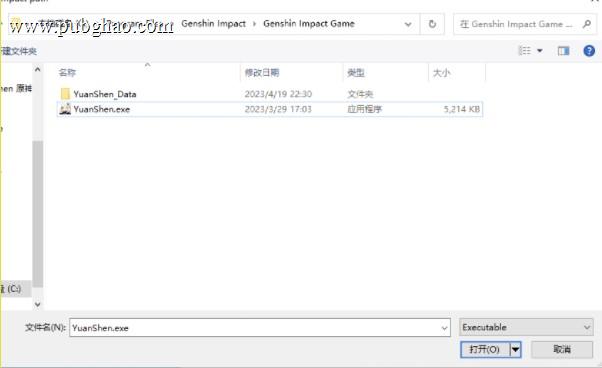Expand the view options dropdown arrow
Viewport: 602px width, 368px height.
(540, 51)
